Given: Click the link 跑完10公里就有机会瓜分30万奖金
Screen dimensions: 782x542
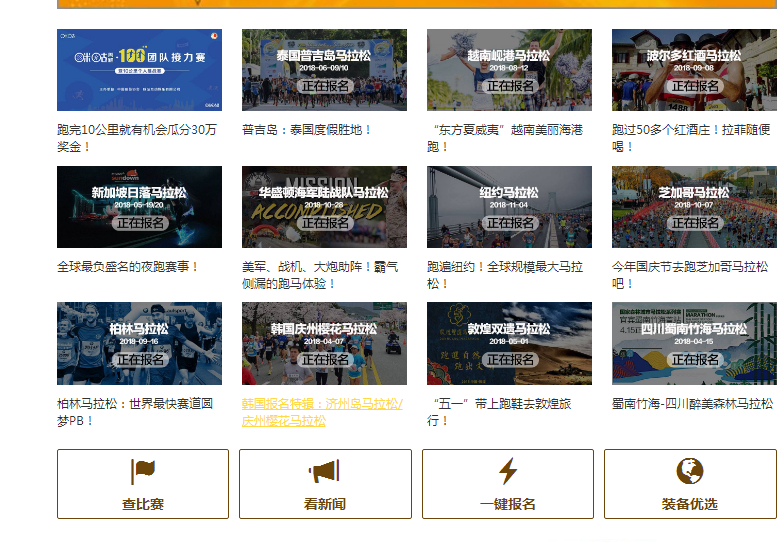Looking at the screenshot, I should tap(137, 138).
